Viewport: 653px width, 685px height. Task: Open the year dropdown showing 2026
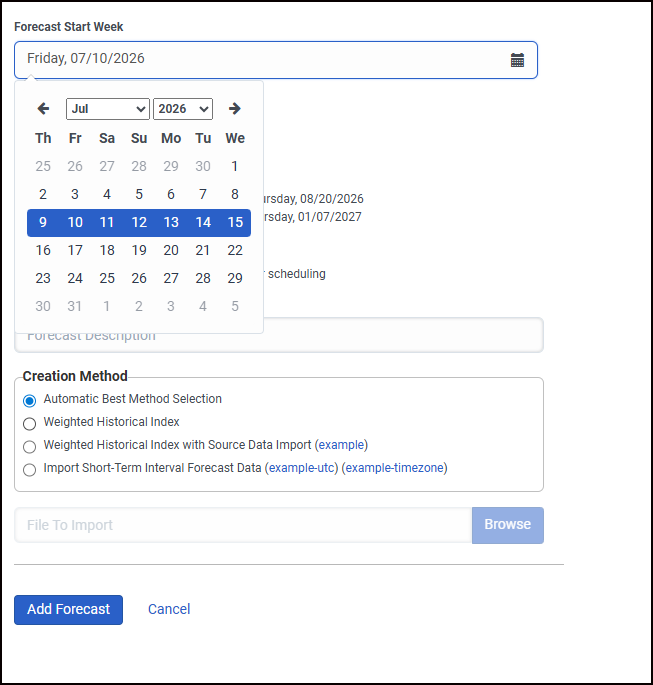click(182, 109)
